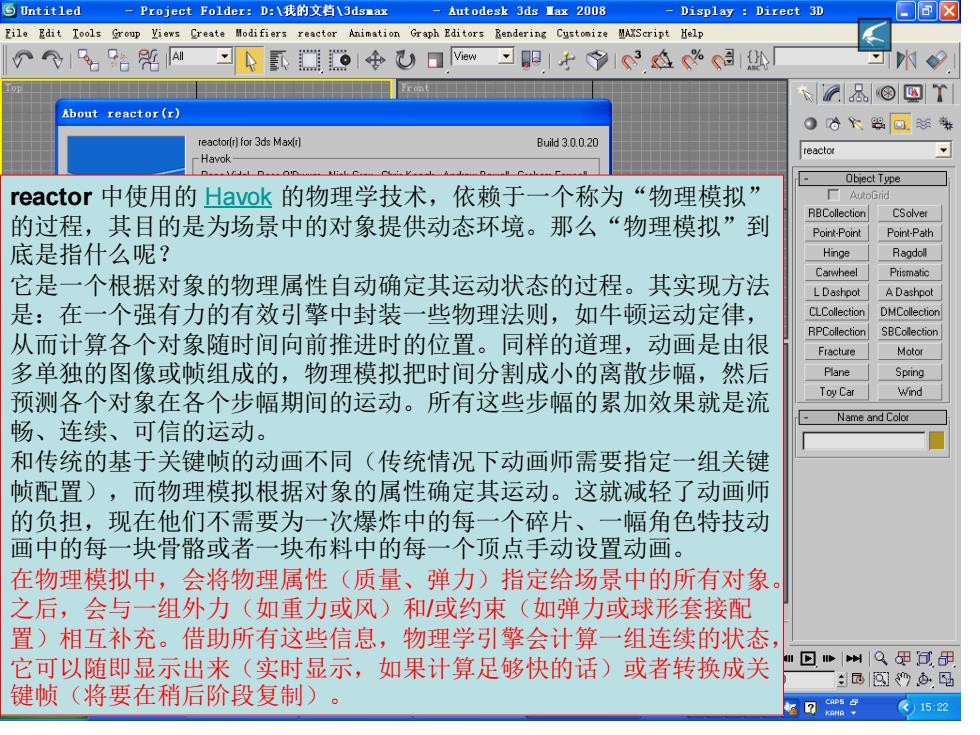Switch to the Modify command panel tab
The height and width of the screenshot is (735, 980).
point(832,94)
